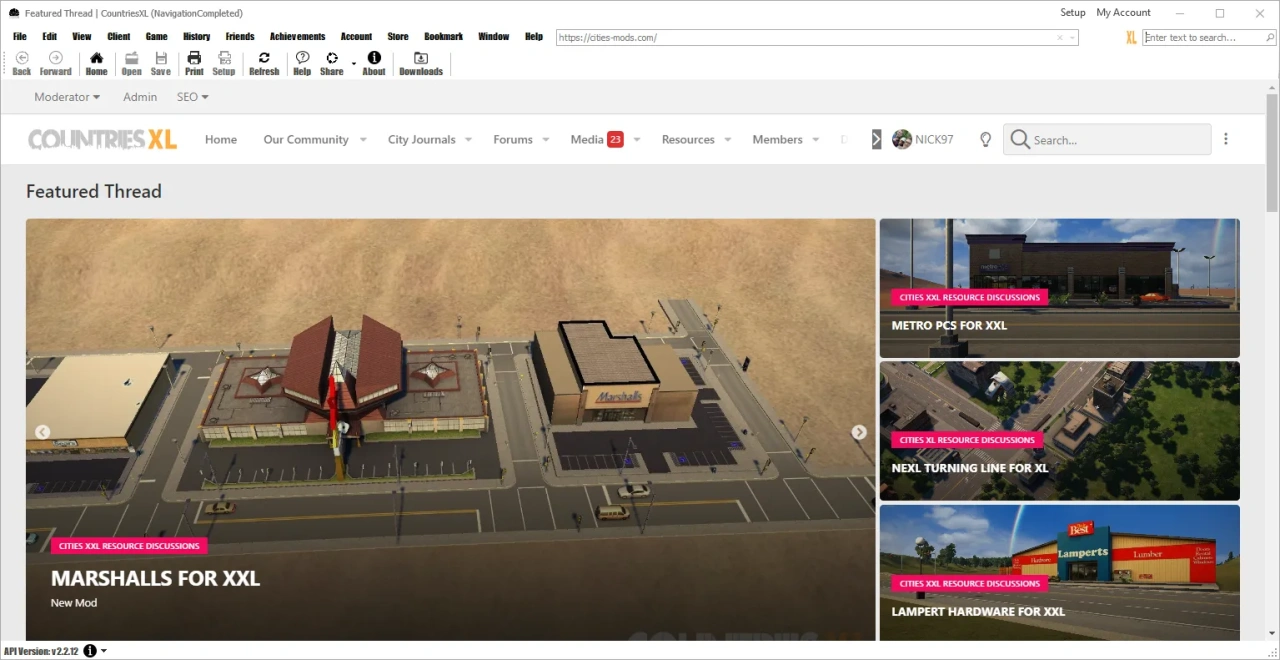
Task: Go to Home using toolbar house icon
Action: pyautogui.click(x=96, y=58)
